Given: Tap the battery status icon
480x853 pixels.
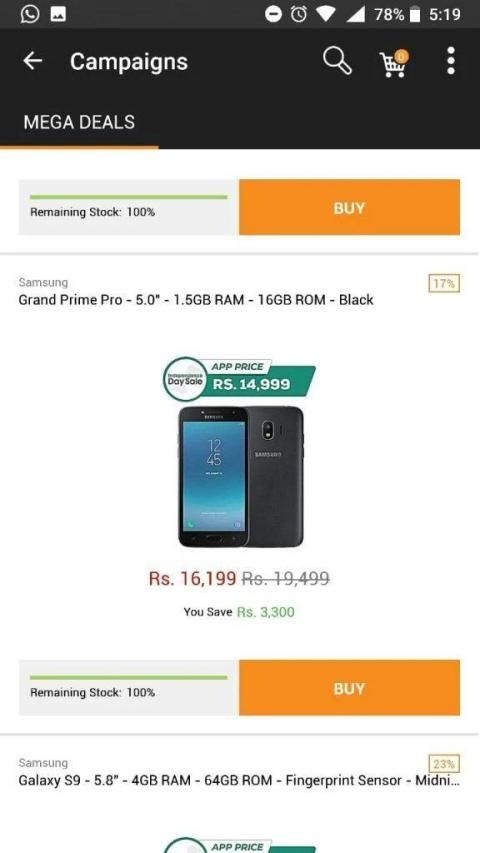Looking at the screenshot, I should click(415, 15).
